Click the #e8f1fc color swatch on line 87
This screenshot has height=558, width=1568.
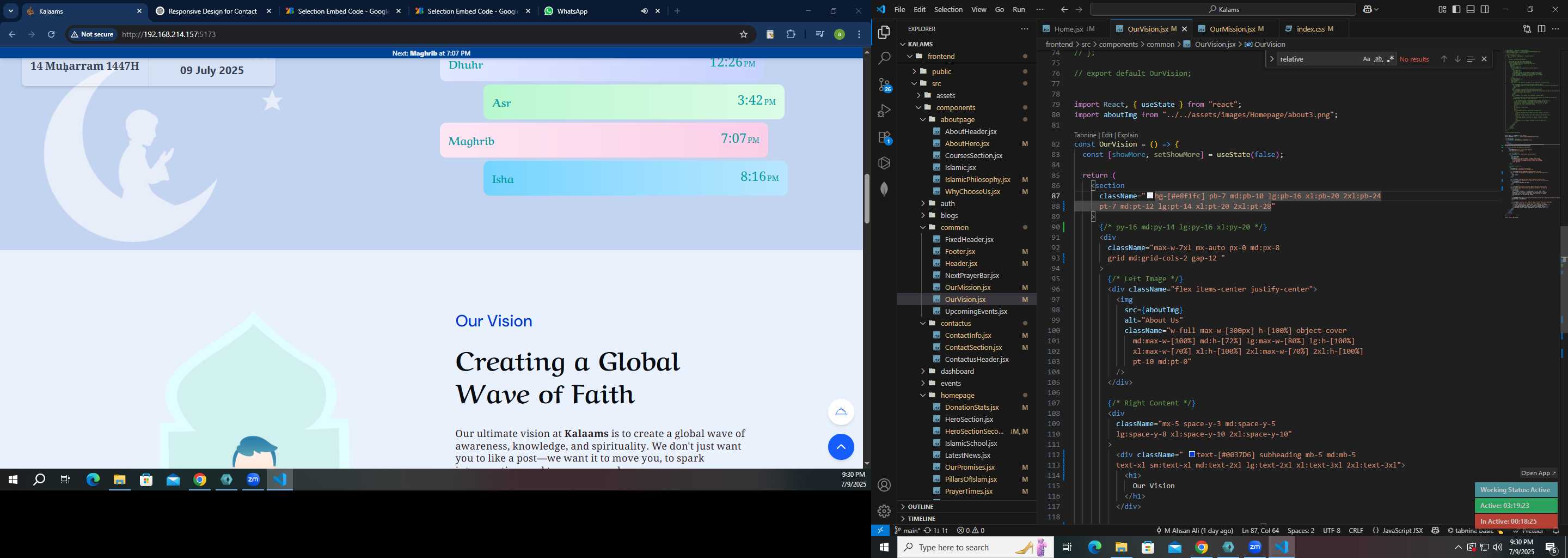coord(1150,196)
